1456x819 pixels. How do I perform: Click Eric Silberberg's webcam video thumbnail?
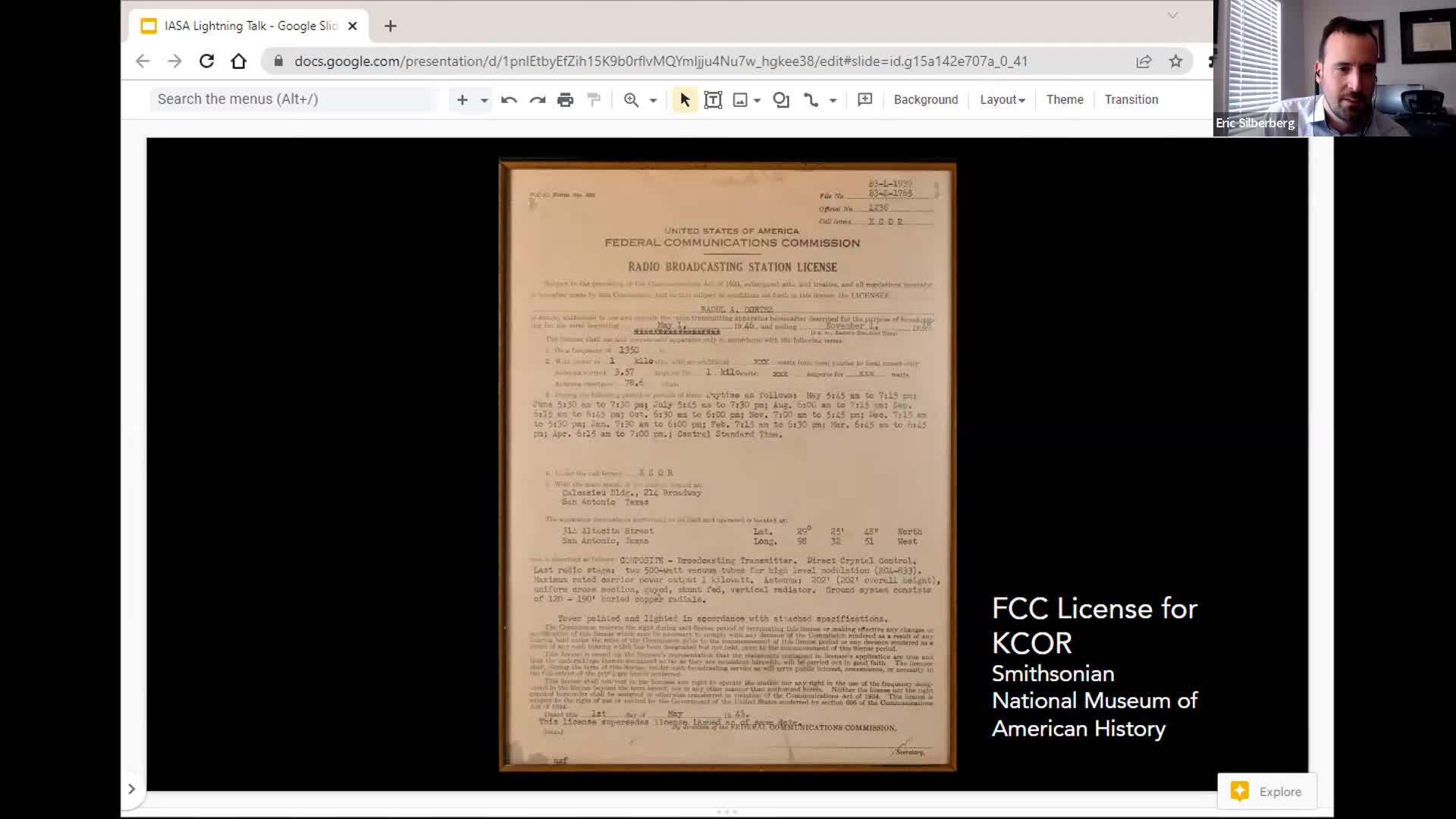tap(1335, 68)
